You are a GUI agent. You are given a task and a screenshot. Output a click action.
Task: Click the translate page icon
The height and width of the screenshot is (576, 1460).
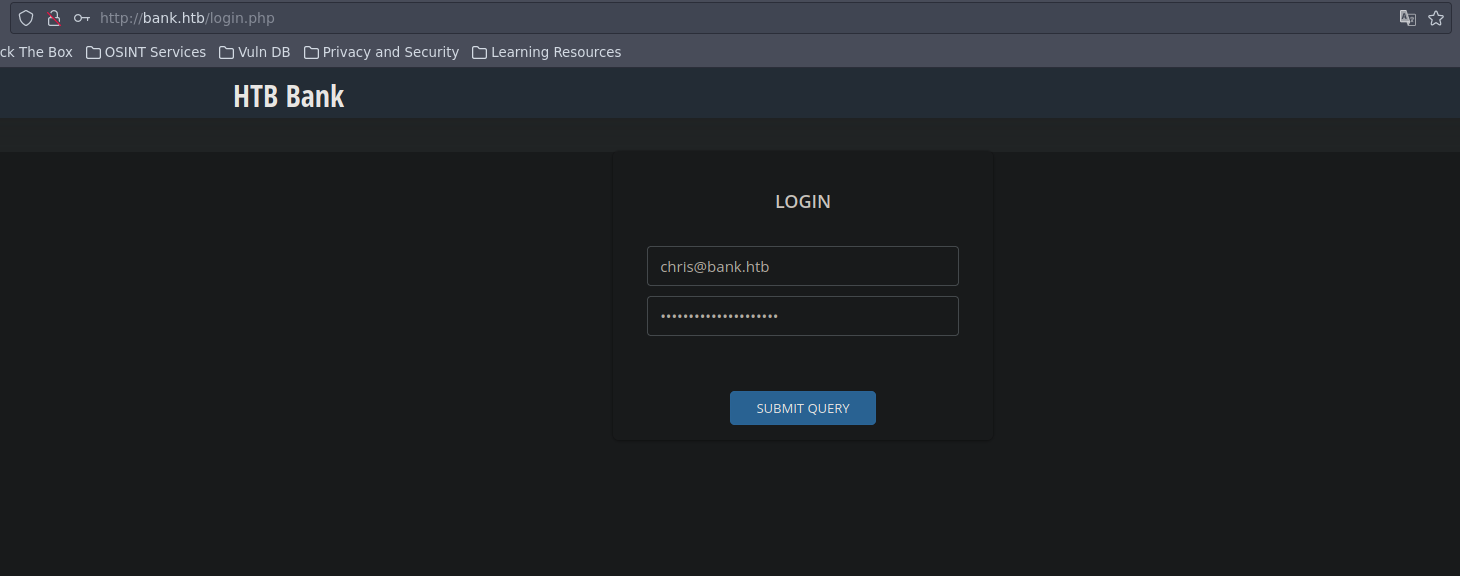(1407, 18)
